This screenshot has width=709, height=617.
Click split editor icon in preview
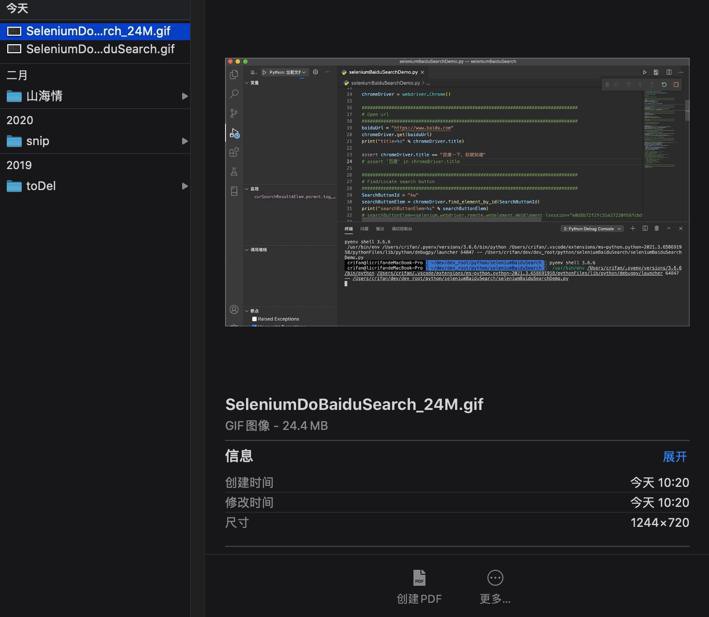point(669,72)
